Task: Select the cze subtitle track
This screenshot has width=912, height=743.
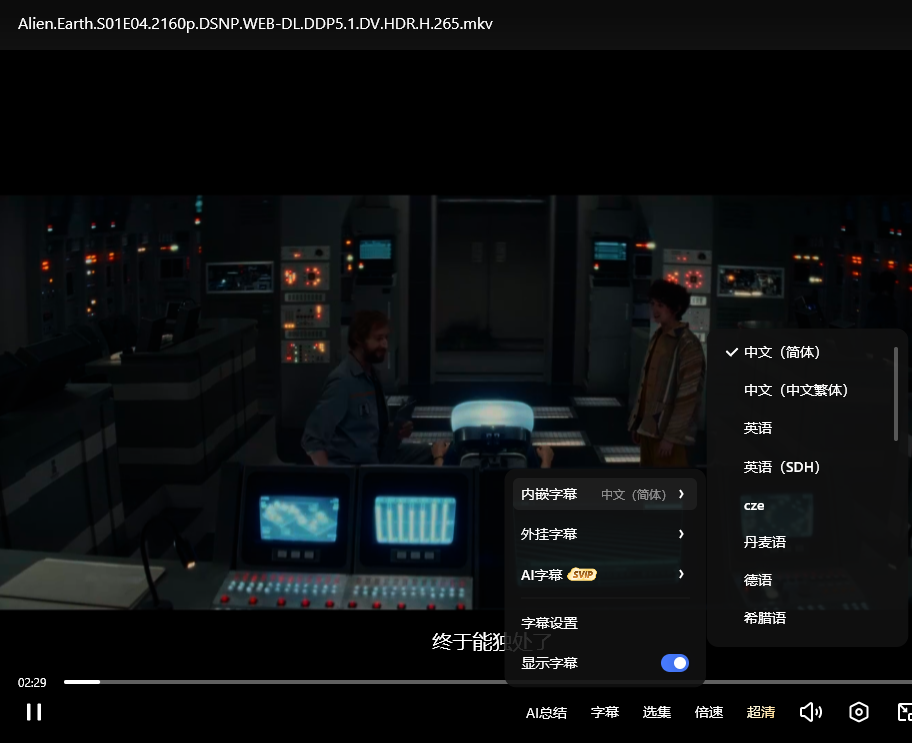Action: tap(754, 506)
